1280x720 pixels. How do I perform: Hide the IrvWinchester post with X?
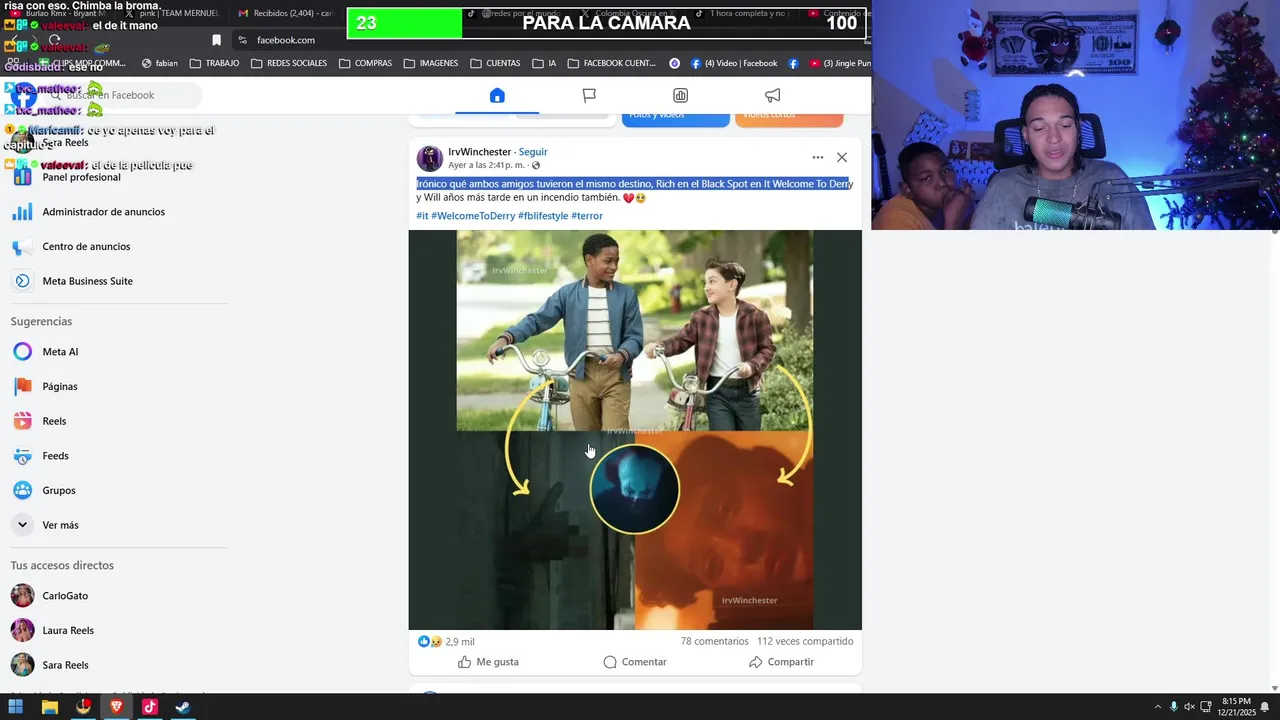[x=842, y=157]
